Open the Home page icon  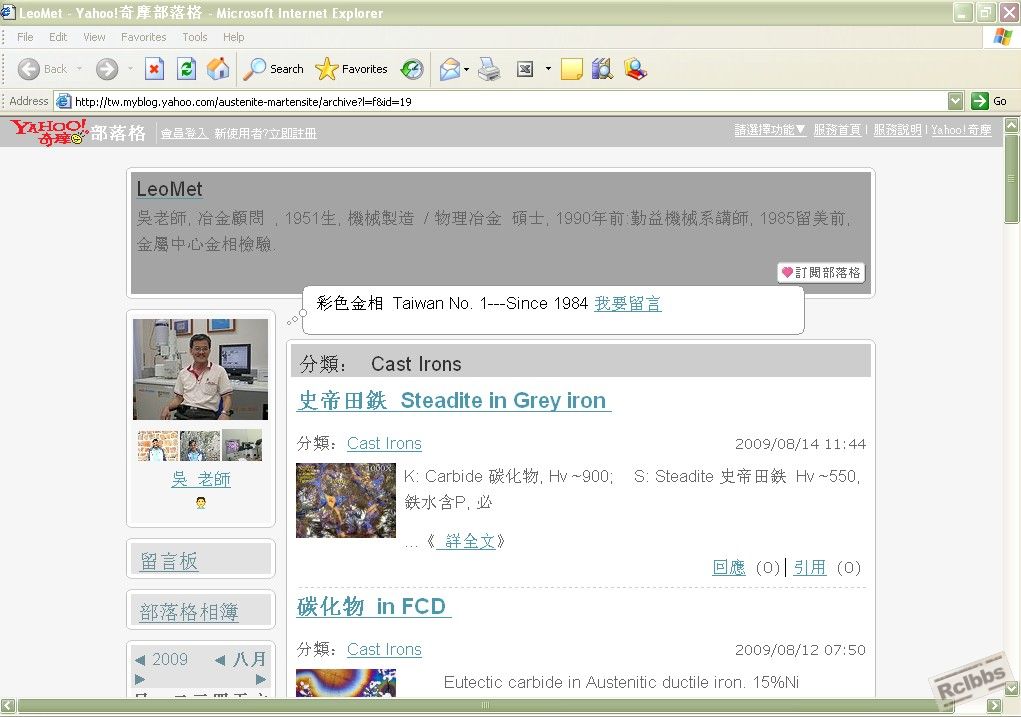[x=218, y=69]
